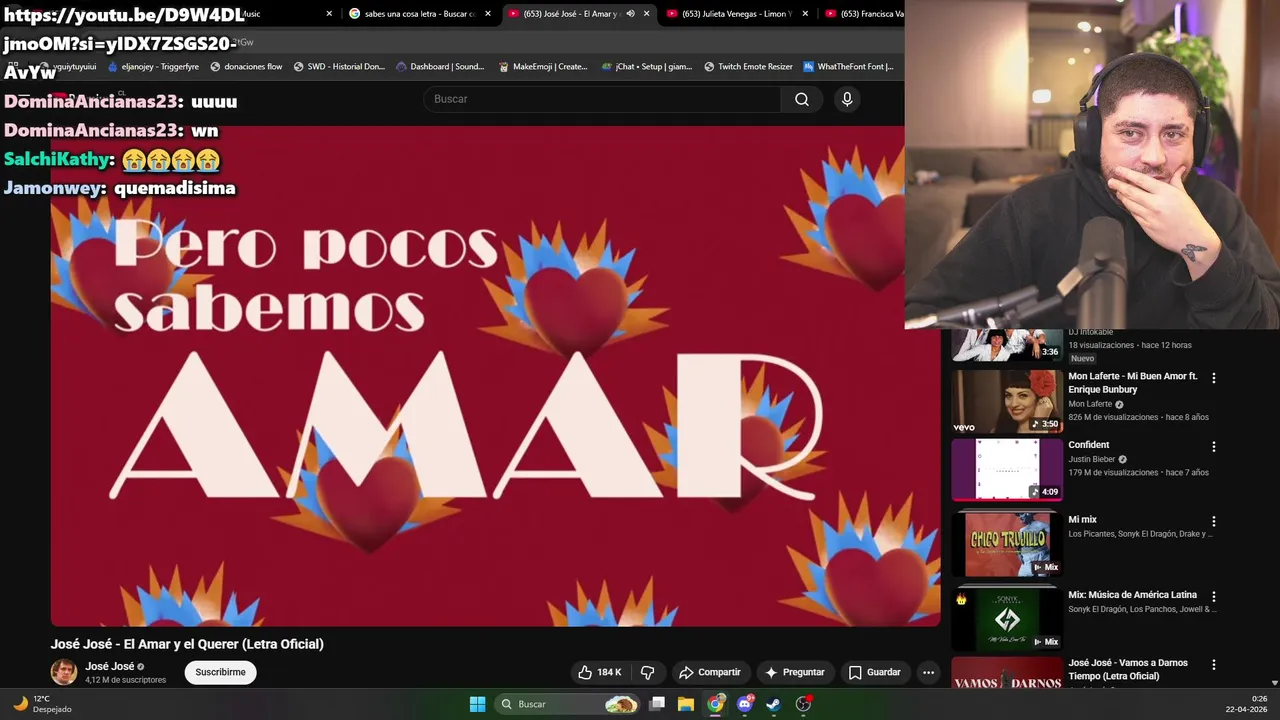Open Windows Start menu

[x=477, y=704]
